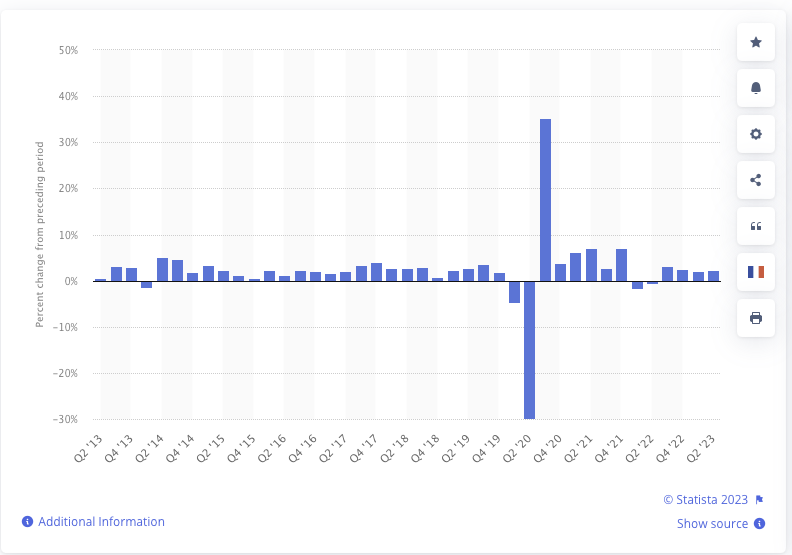Switch language with the French flag icon
792x555 pixels.
tap(756, 272)
